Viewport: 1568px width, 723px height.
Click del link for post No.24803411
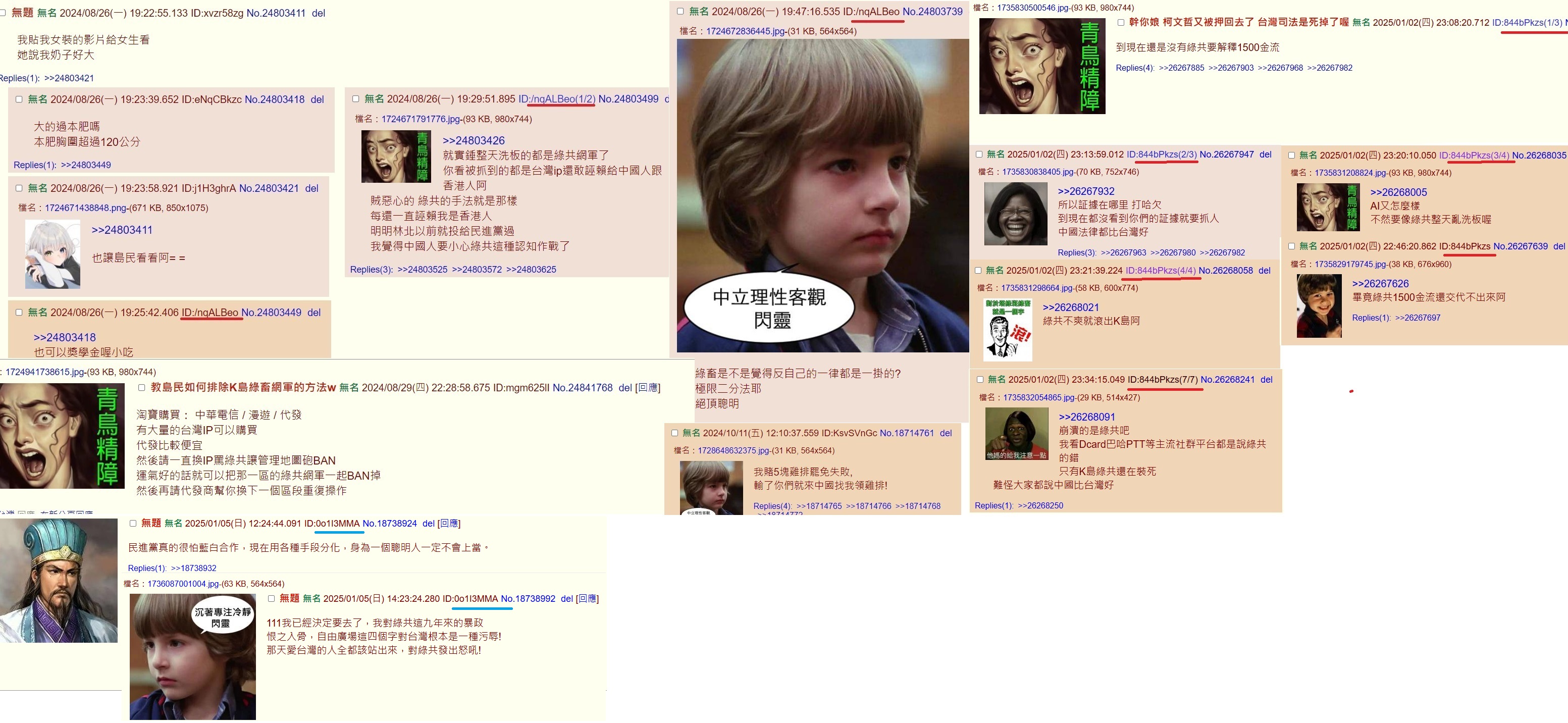pos(319,13)
